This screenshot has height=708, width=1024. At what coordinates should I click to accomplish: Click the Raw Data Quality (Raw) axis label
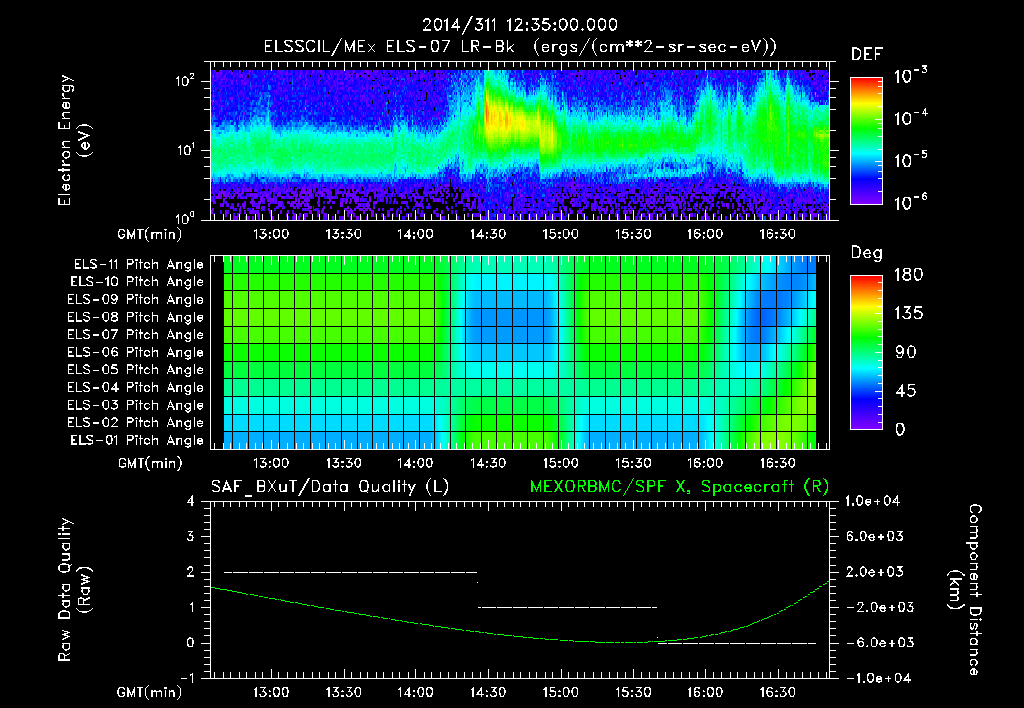(74, 590)
